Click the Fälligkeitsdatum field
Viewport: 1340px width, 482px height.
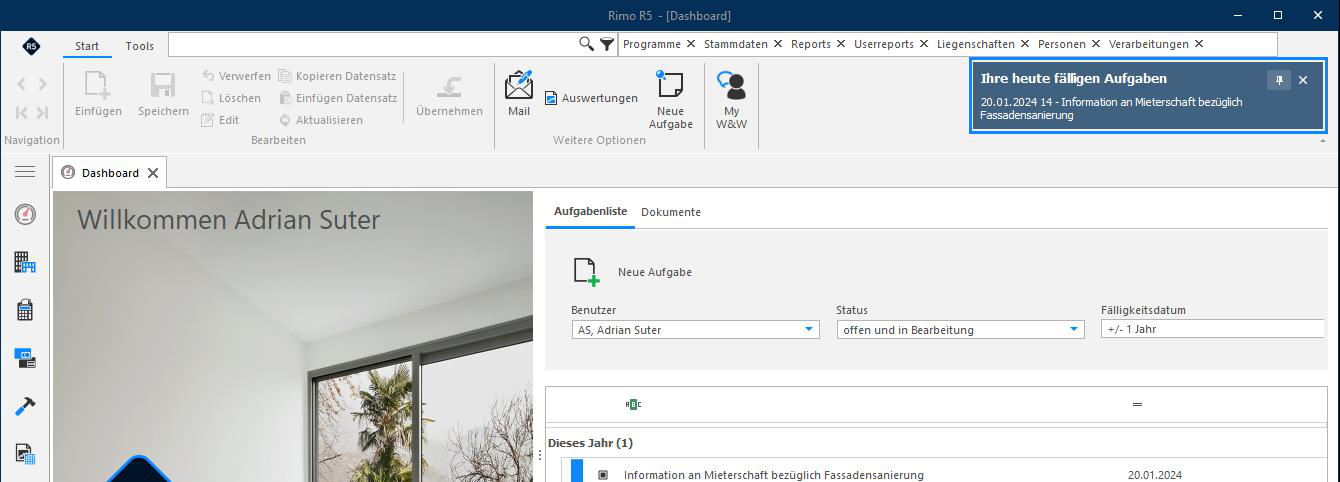(x=1213, y=329)
